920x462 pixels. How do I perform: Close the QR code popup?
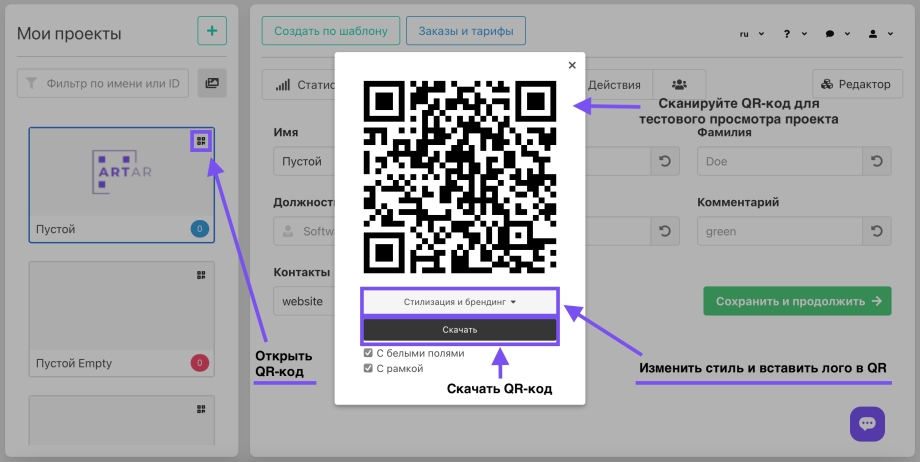coord(572,66)
